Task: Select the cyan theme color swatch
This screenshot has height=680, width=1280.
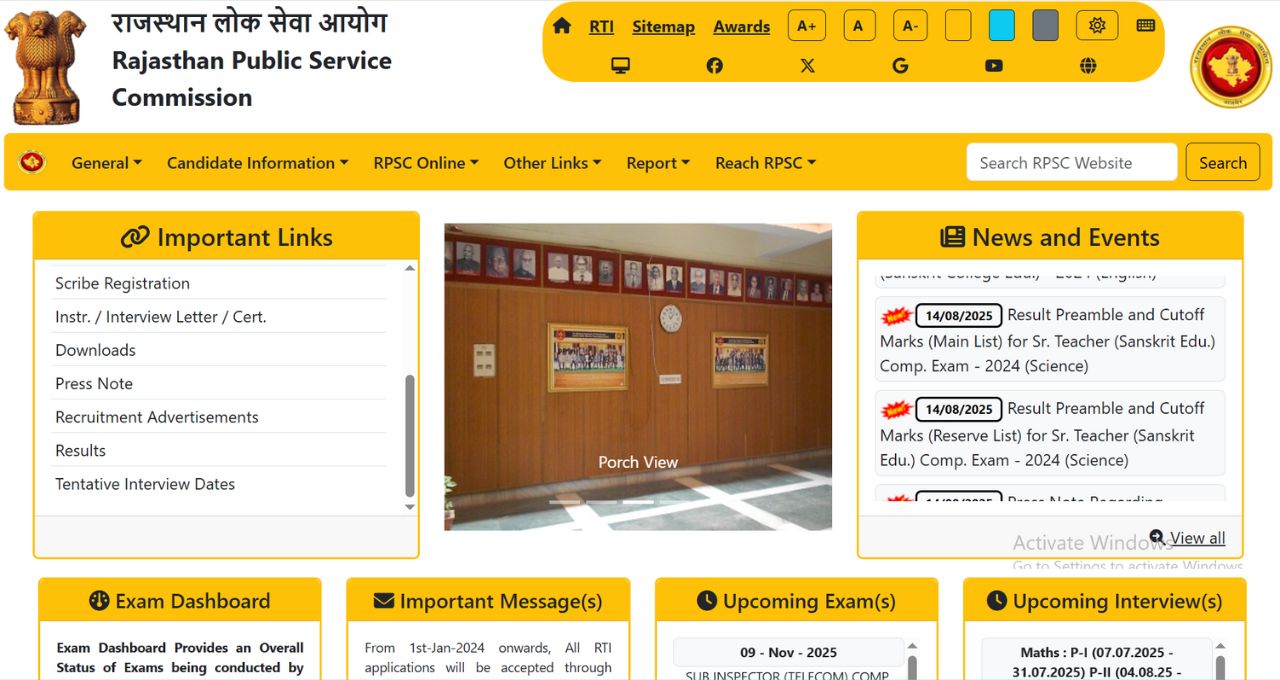Action: coord(1002,26)
